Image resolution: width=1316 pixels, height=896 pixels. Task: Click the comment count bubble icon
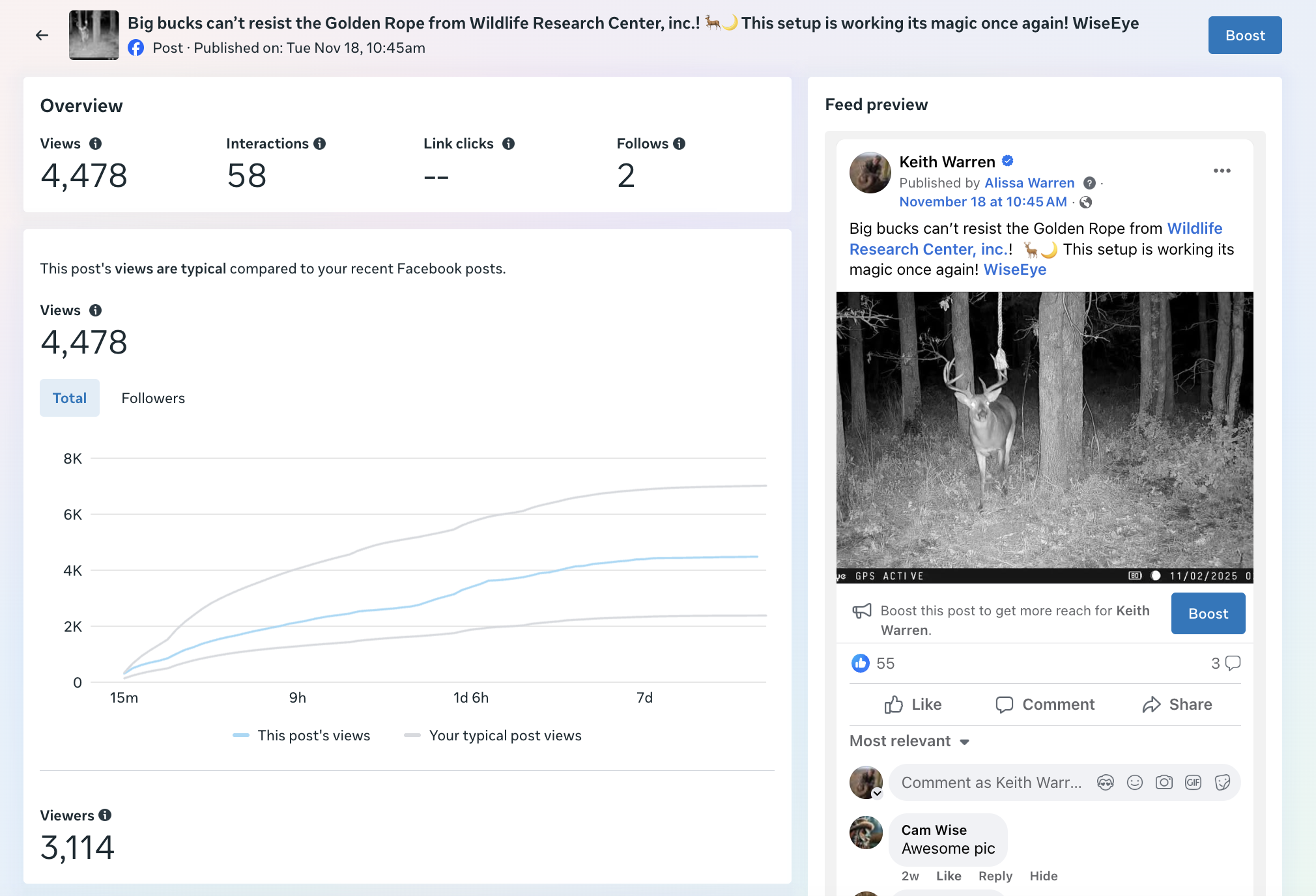point(1233,663)
